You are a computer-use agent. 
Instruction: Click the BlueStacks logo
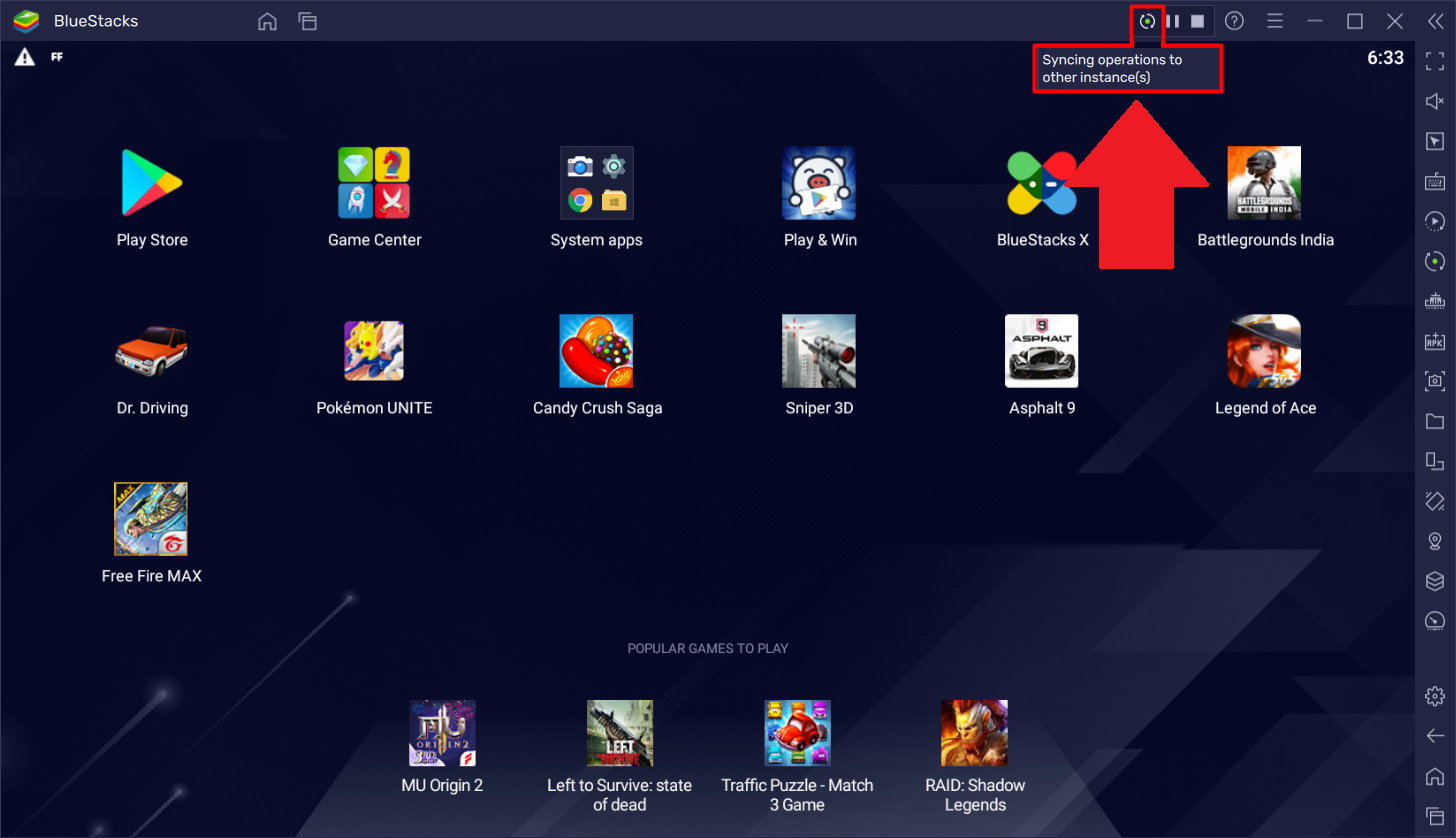[x=26, y=21]
